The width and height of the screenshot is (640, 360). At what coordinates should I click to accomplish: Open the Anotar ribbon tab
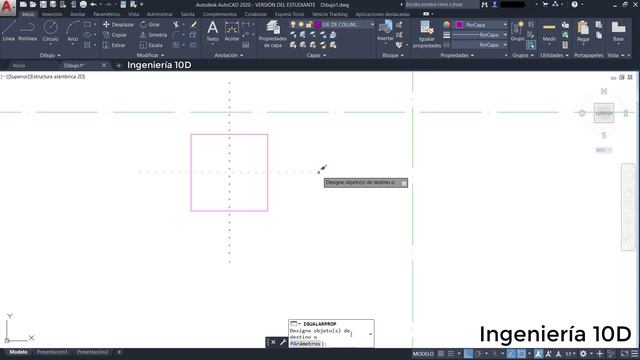click(78, 14)
